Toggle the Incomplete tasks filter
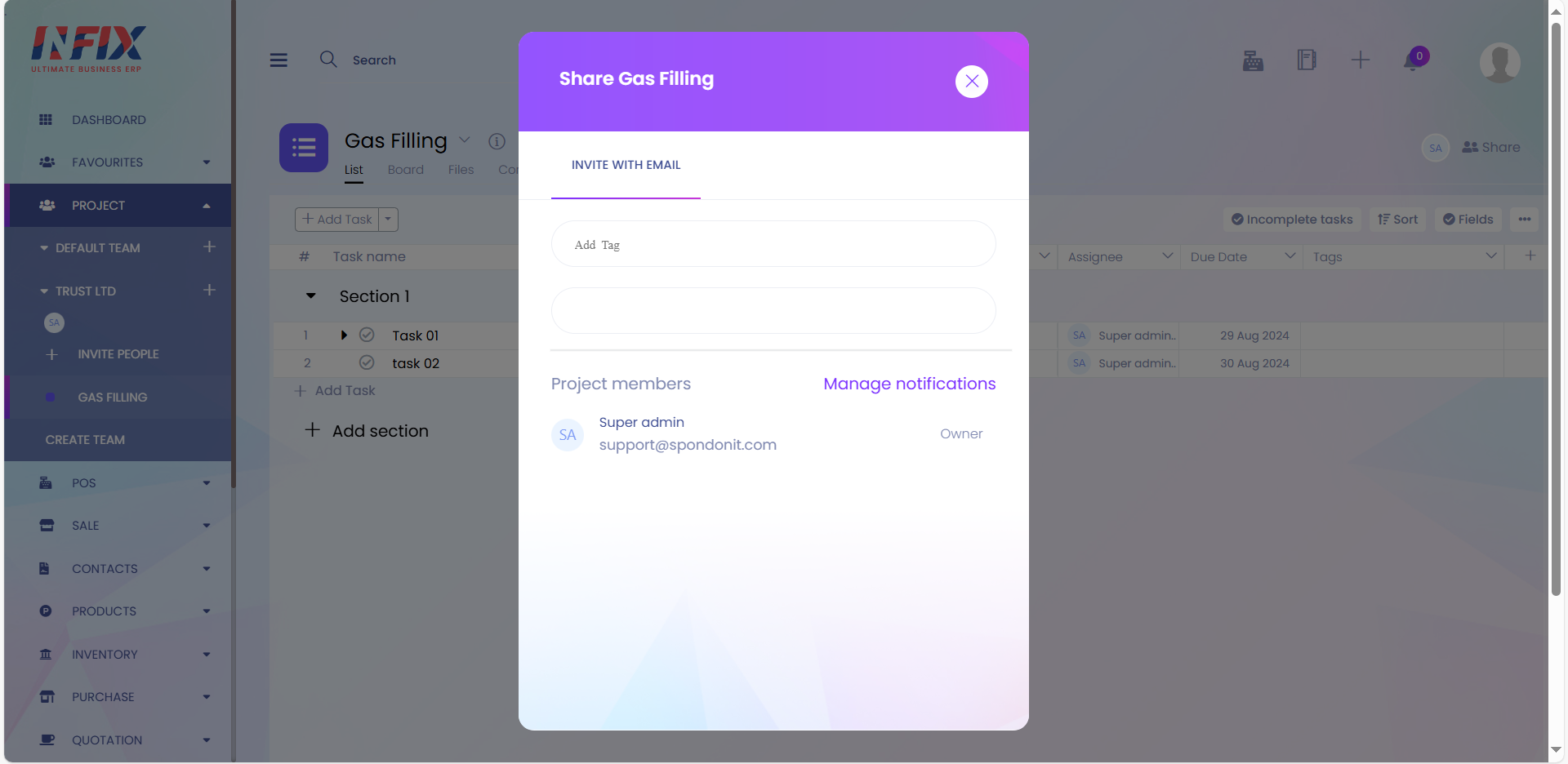This screenshot has width=1568, height=764. 1292,219
